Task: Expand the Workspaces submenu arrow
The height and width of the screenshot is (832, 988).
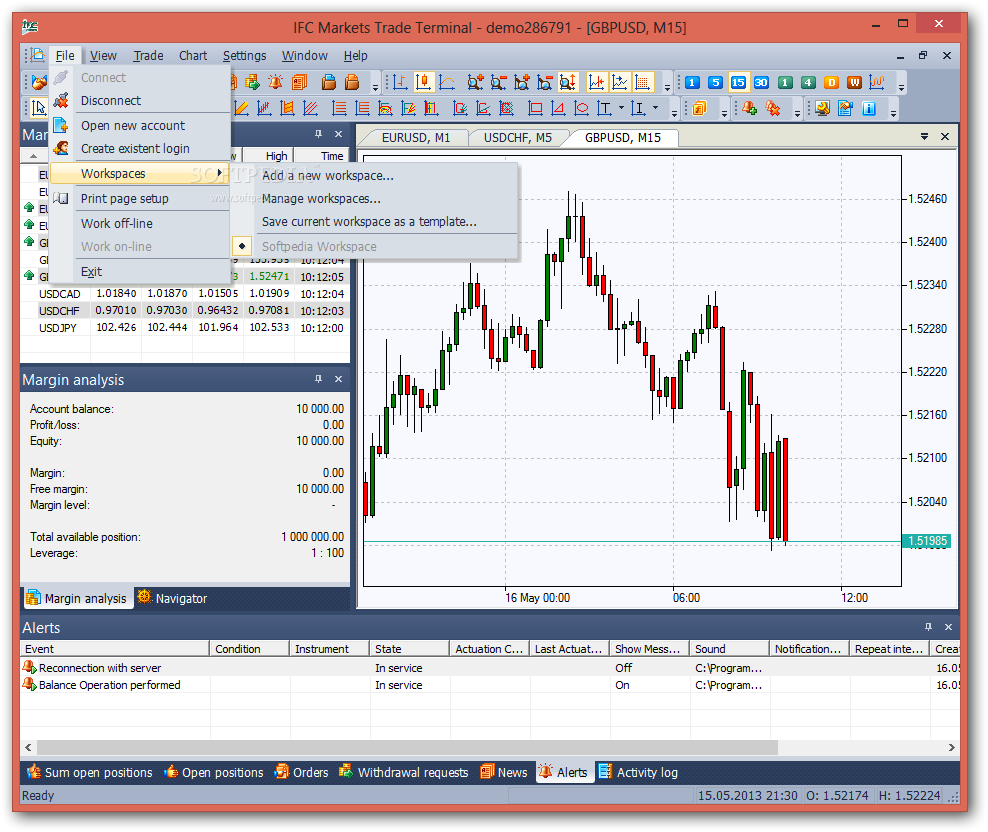Action: click(219, 173)
